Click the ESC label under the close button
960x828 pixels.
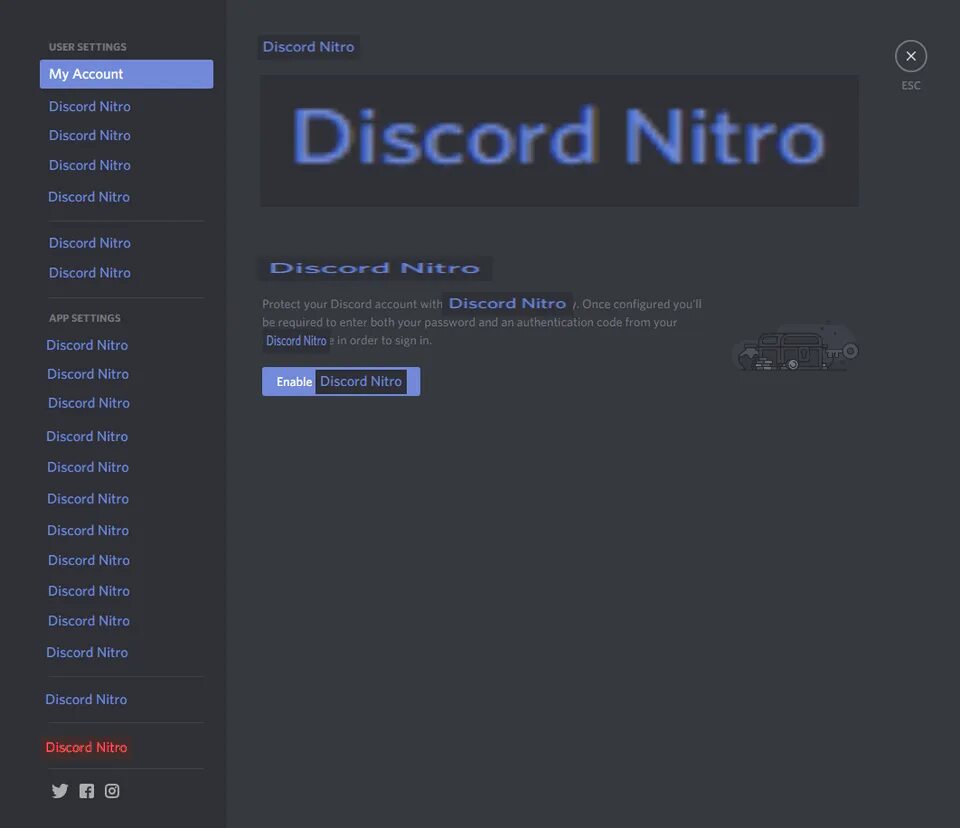tap(910, 86)
